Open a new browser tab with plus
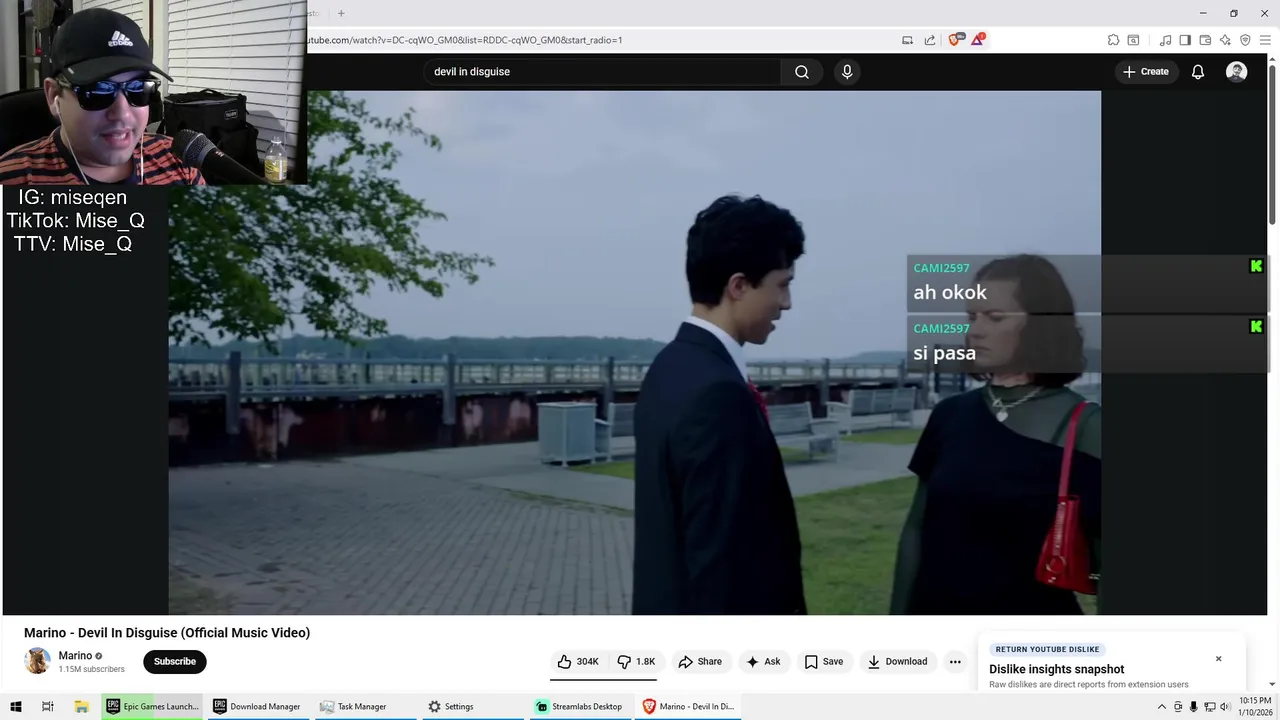The height and width of the screenshot is (720, 1280). point(341,13)
